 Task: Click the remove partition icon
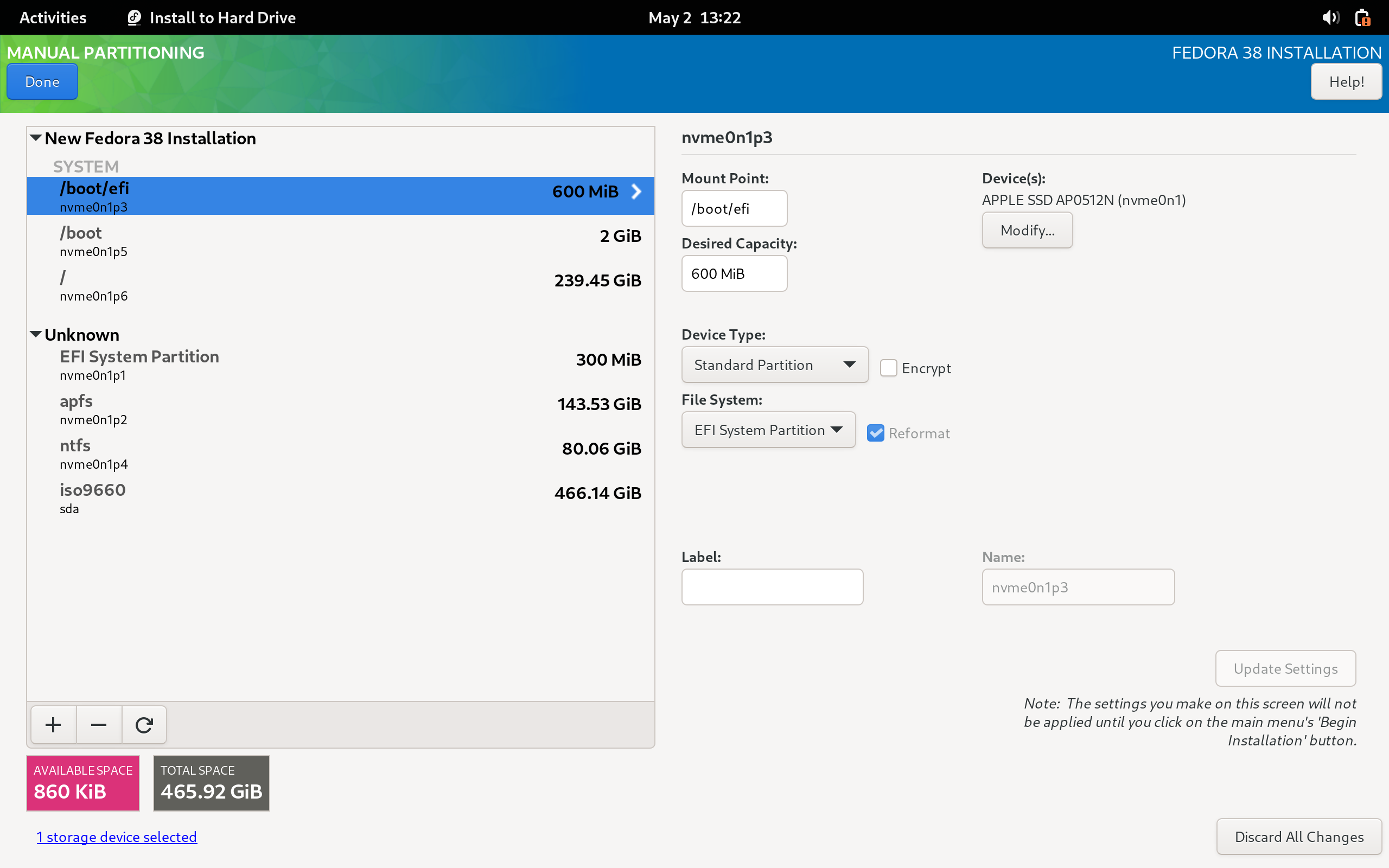pos(99,724)
